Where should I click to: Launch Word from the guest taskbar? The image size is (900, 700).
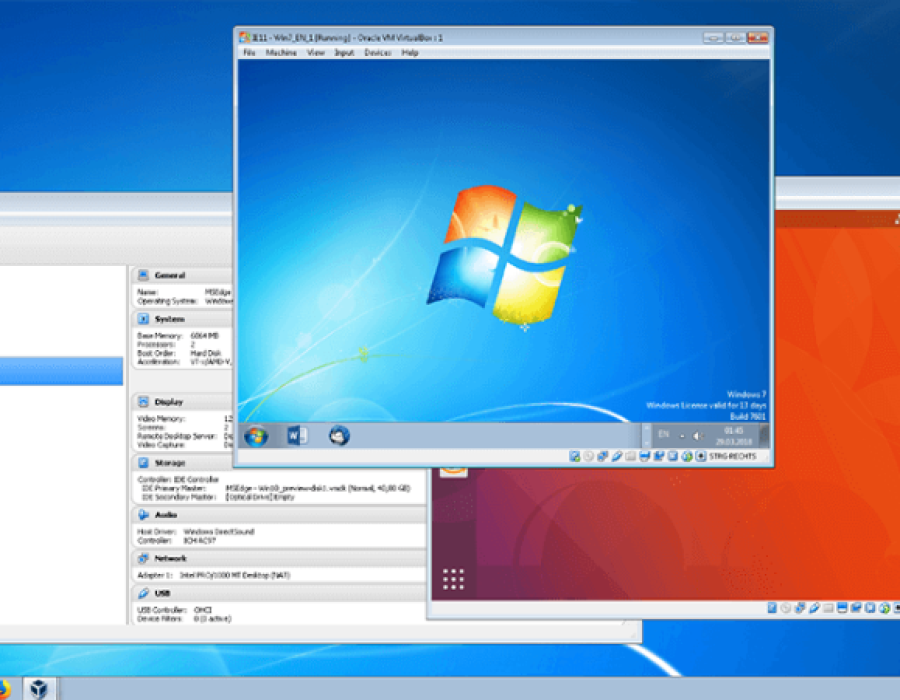pos(297,435)
